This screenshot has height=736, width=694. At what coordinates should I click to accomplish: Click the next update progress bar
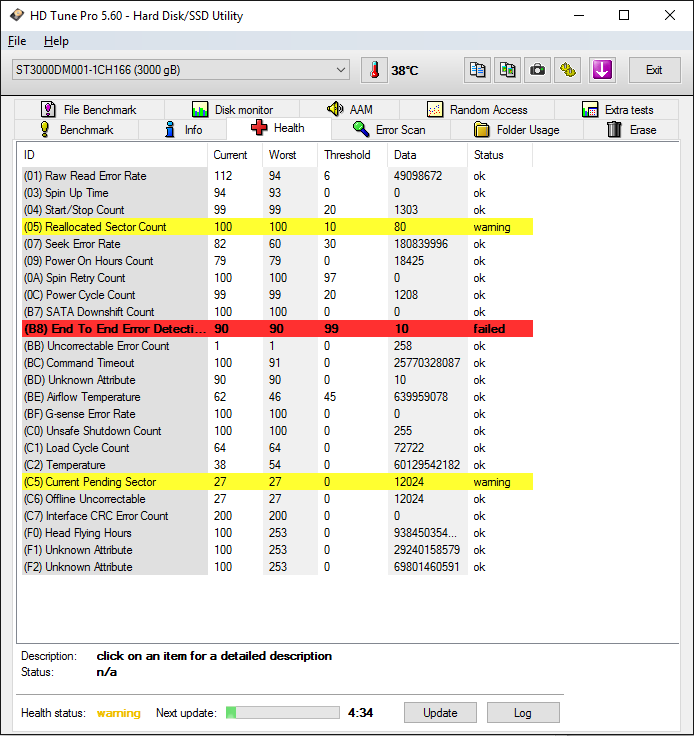[282, 713]
